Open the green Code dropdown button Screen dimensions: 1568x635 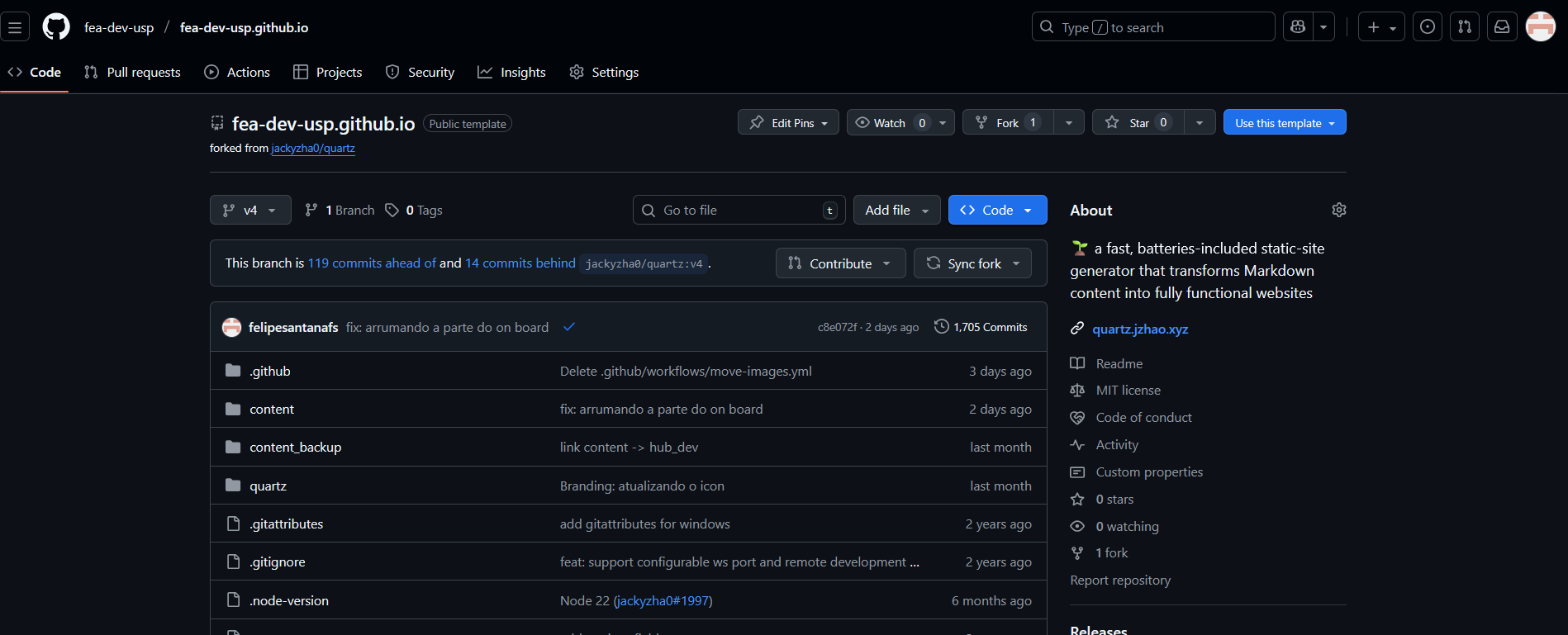[997, 210]
